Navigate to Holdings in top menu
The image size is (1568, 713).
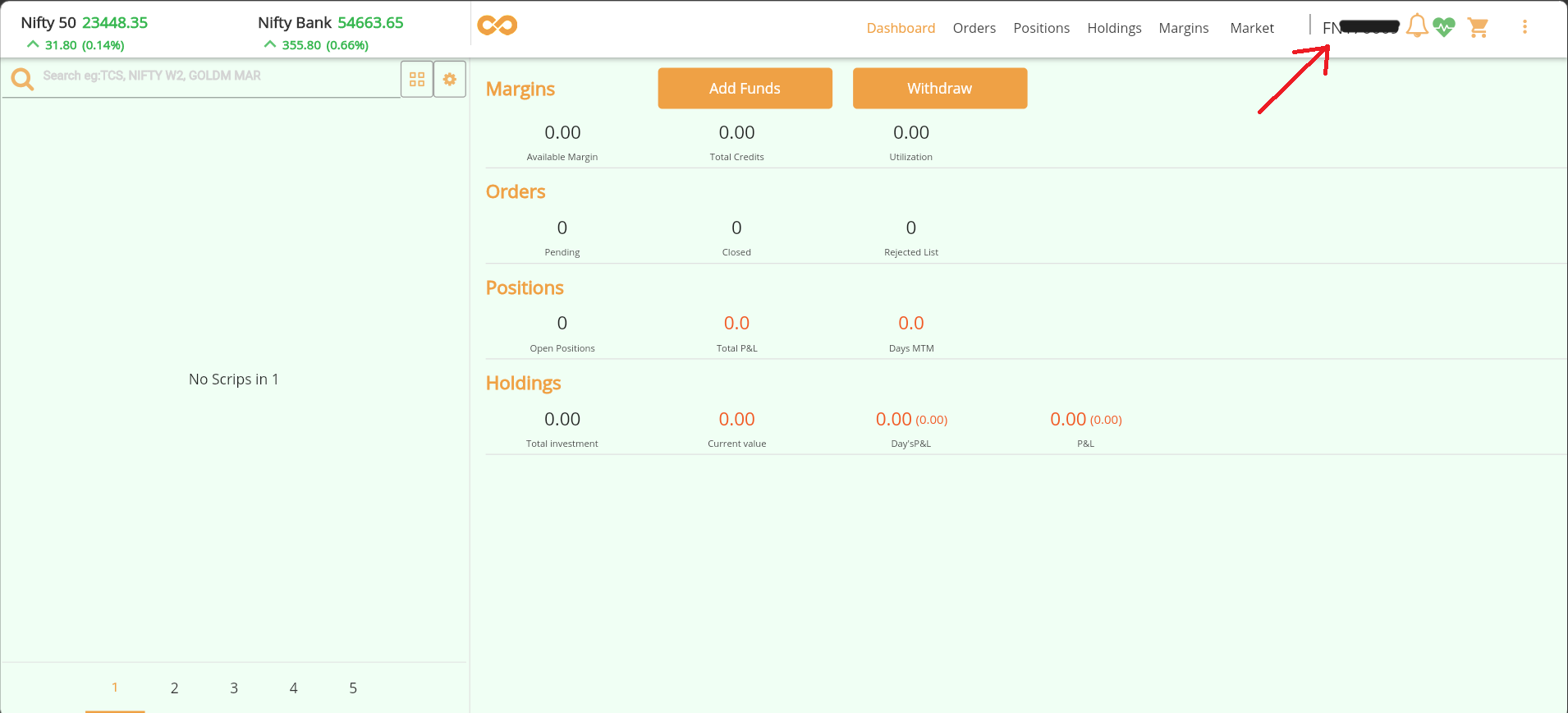tap(1114, 28)
